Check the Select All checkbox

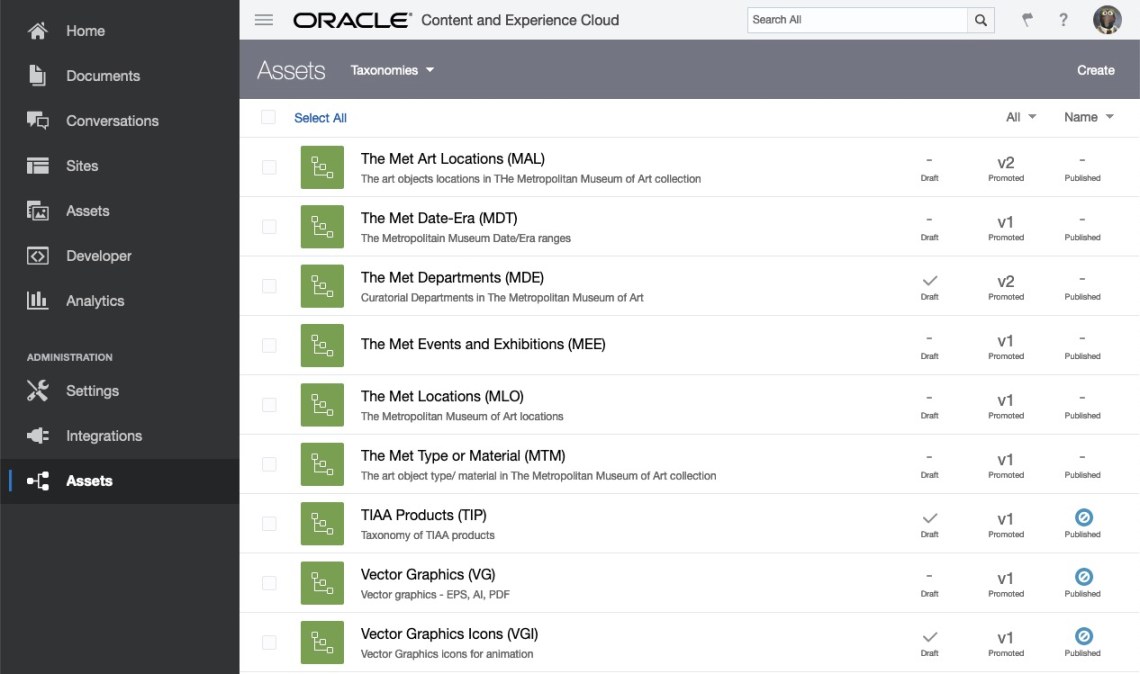(268, 117)
